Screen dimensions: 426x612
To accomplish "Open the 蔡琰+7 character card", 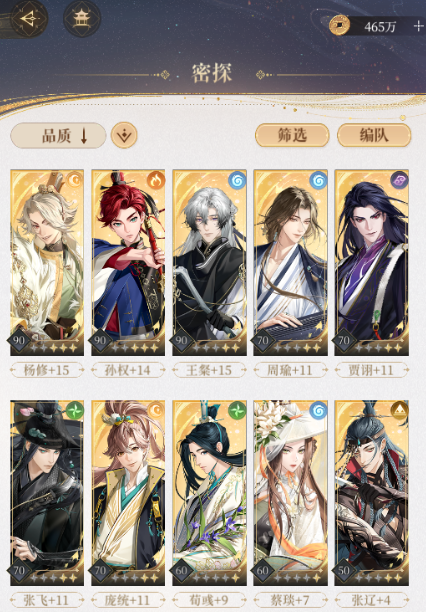I will pos(291,493).
